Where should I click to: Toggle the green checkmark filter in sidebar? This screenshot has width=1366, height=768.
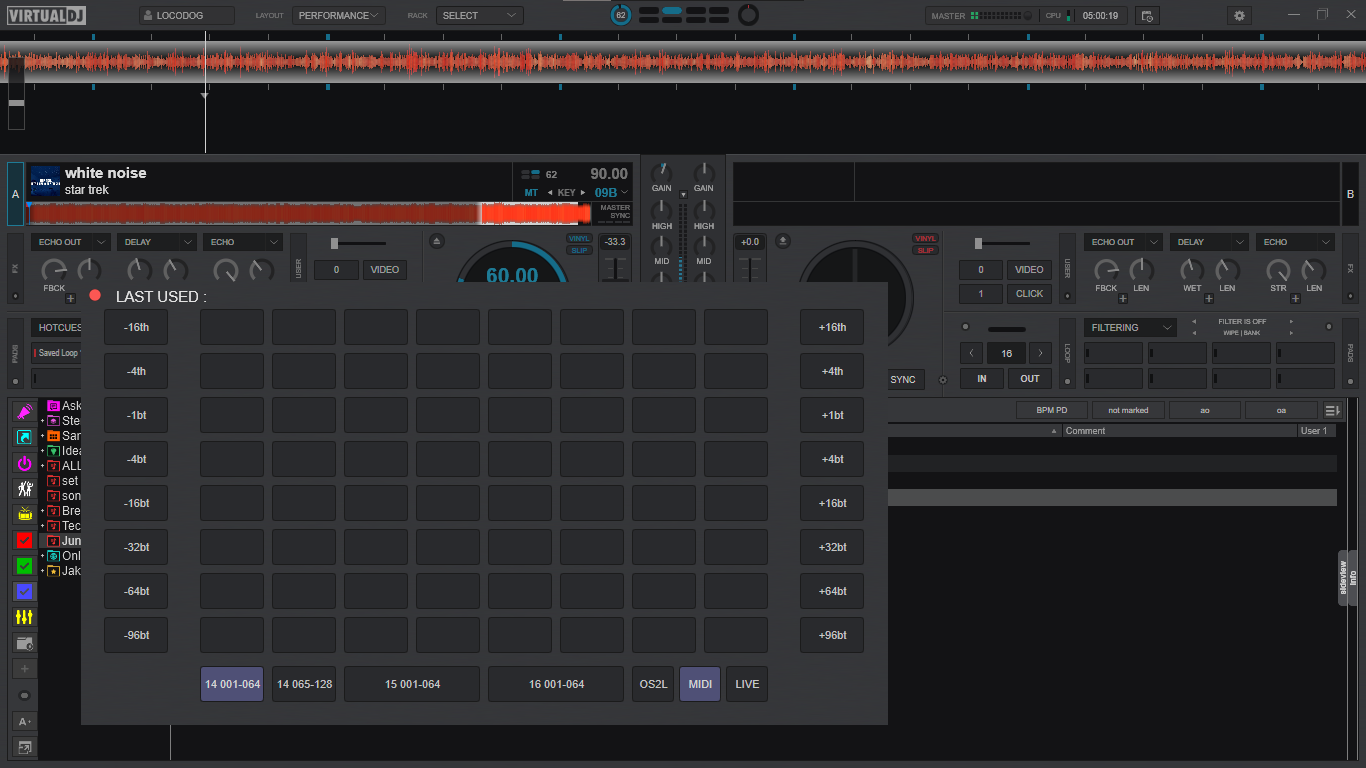tap(24, 566)
